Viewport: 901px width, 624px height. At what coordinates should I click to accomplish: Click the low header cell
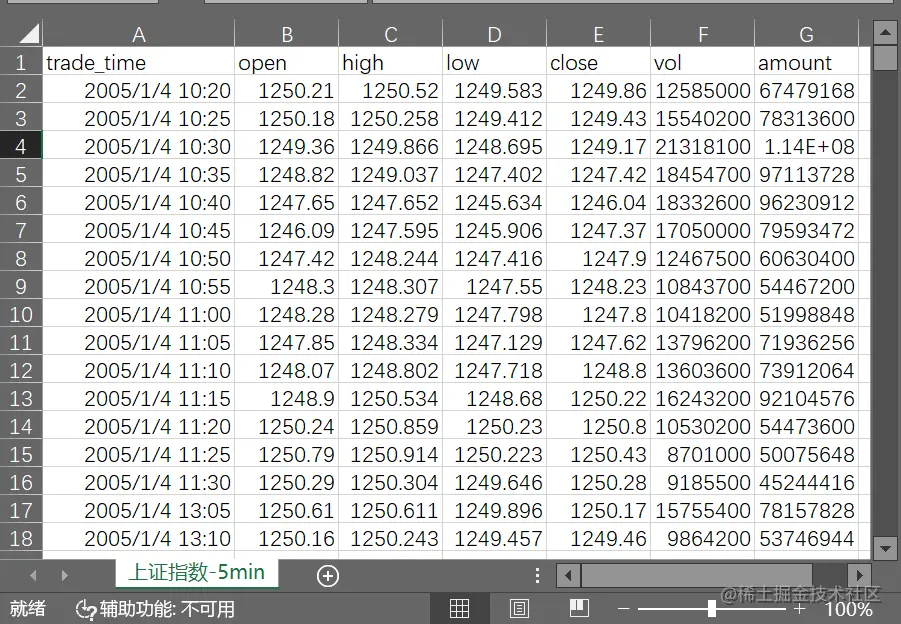coord(495,62)
